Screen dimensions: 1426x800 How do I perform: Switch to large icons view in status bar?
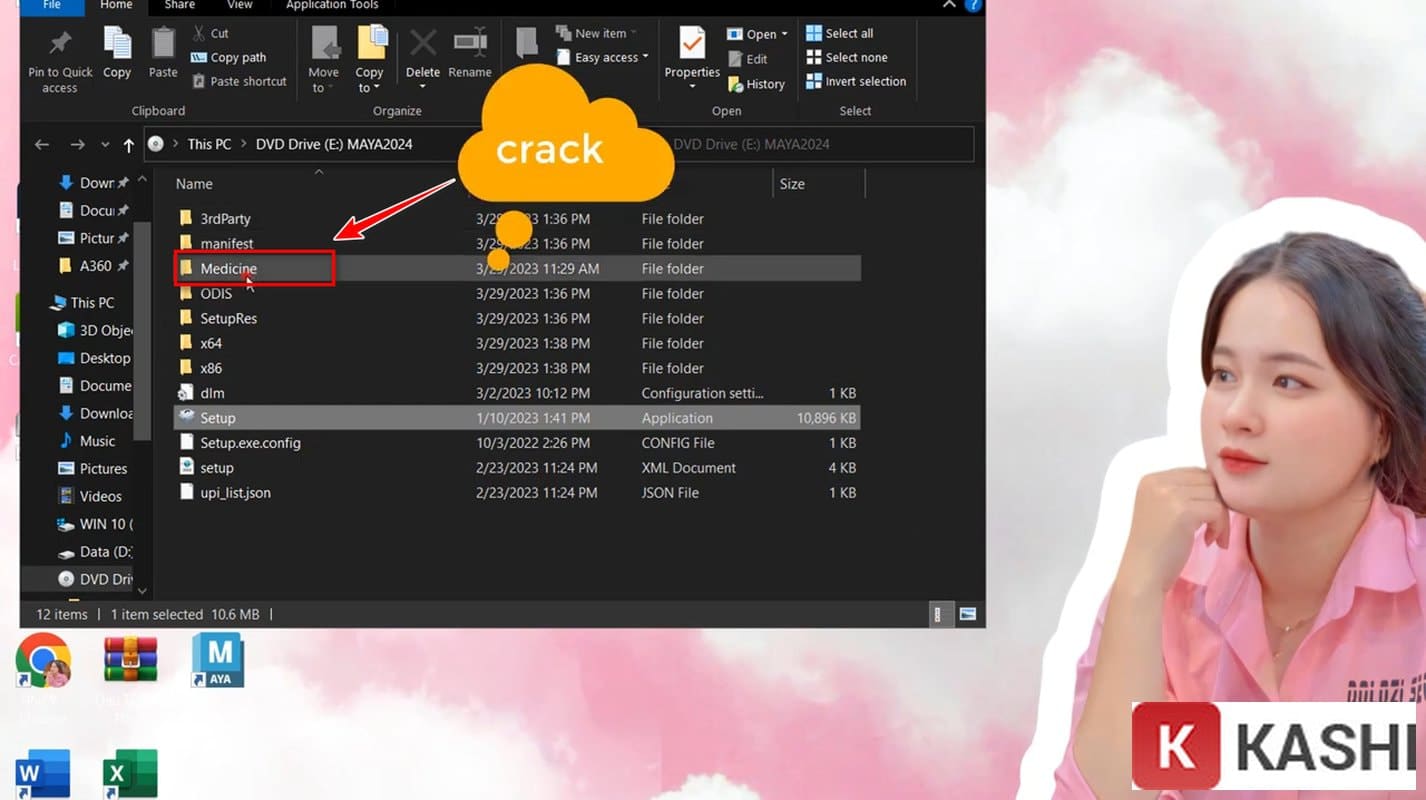(x=967, y=614)
